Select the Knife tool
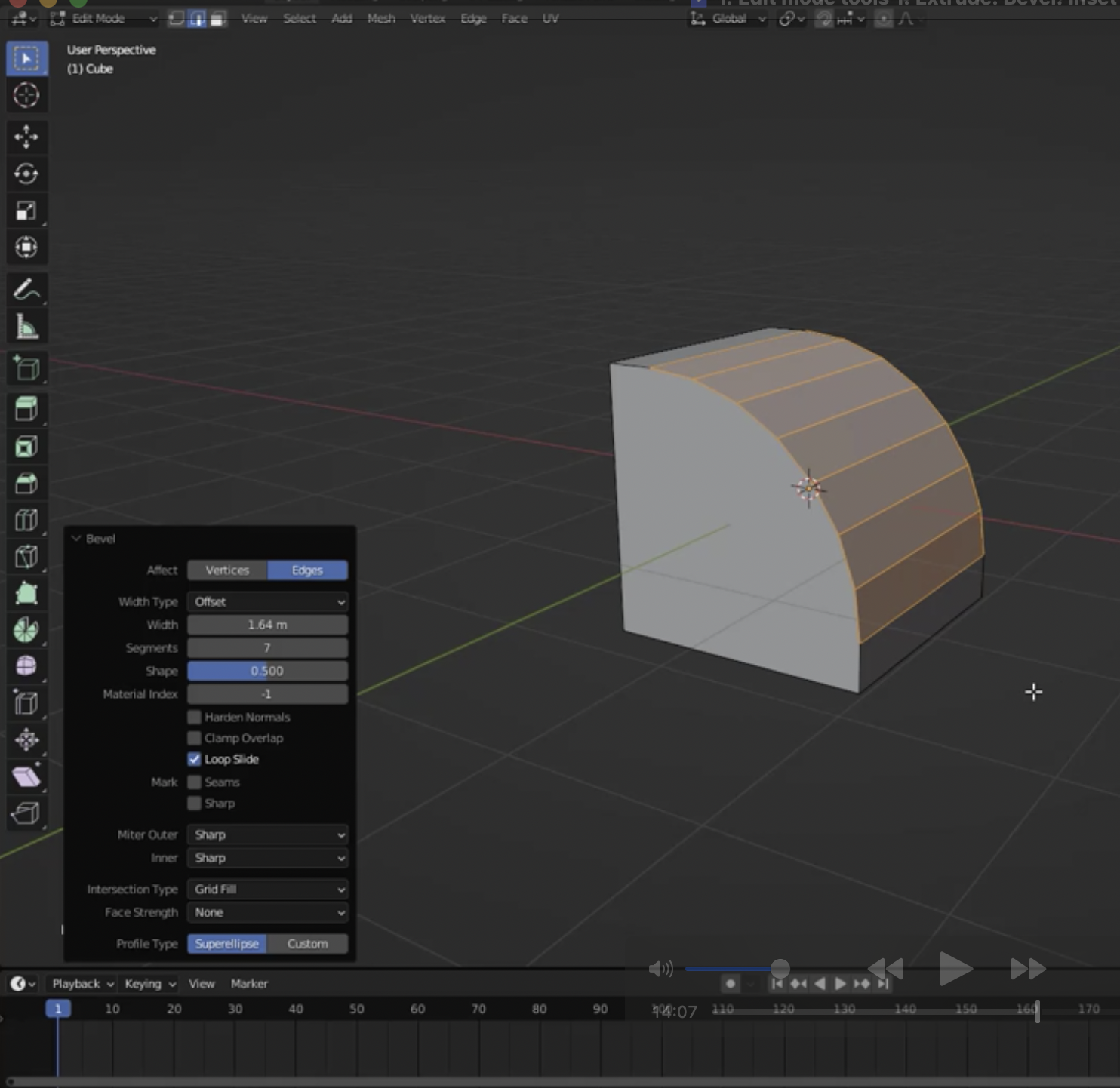 26,557
